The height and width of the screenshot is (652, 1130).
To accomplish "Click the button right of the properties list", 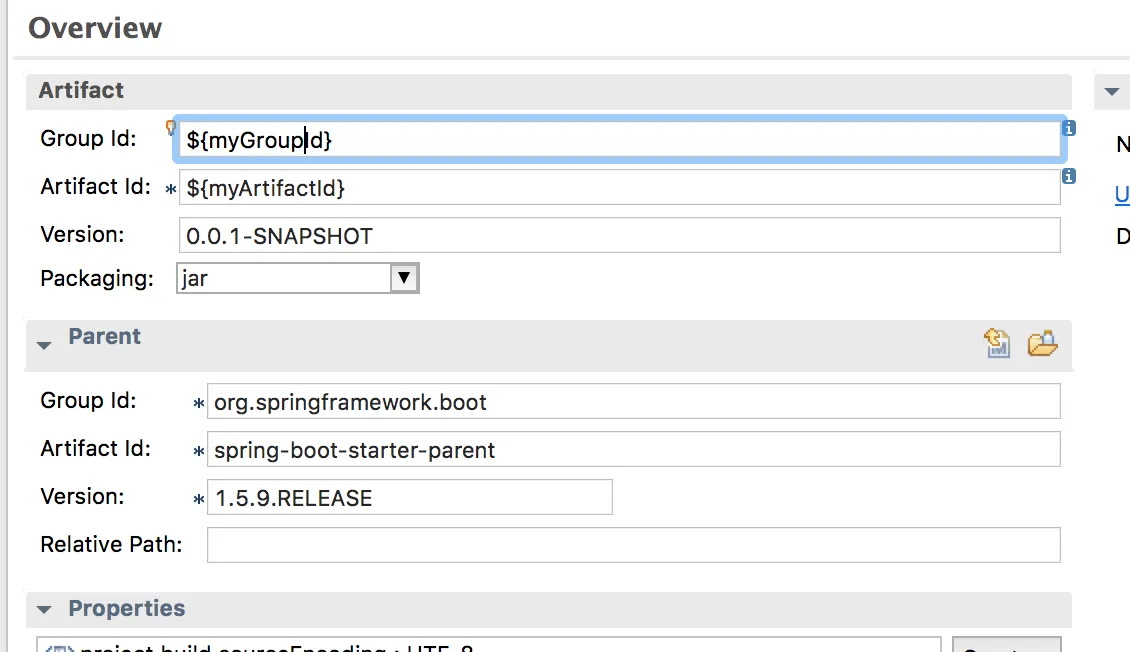I will tap(1005, 647).
